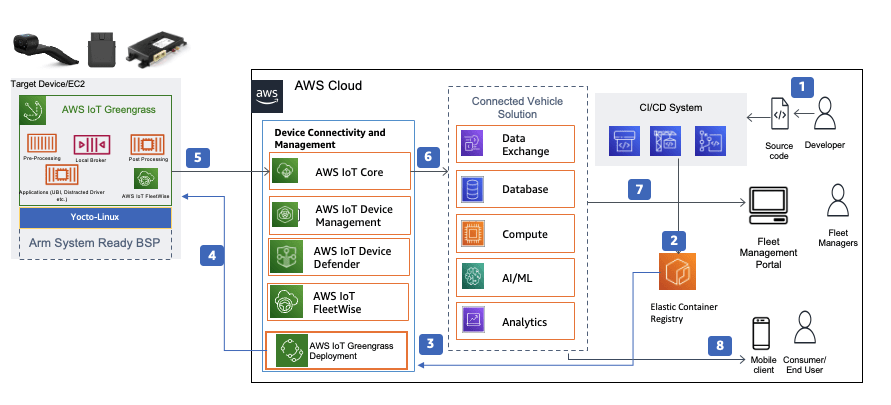
Task: Click the Mobile client phone icon
Action: pyautogui.click(x=761, y=333)
